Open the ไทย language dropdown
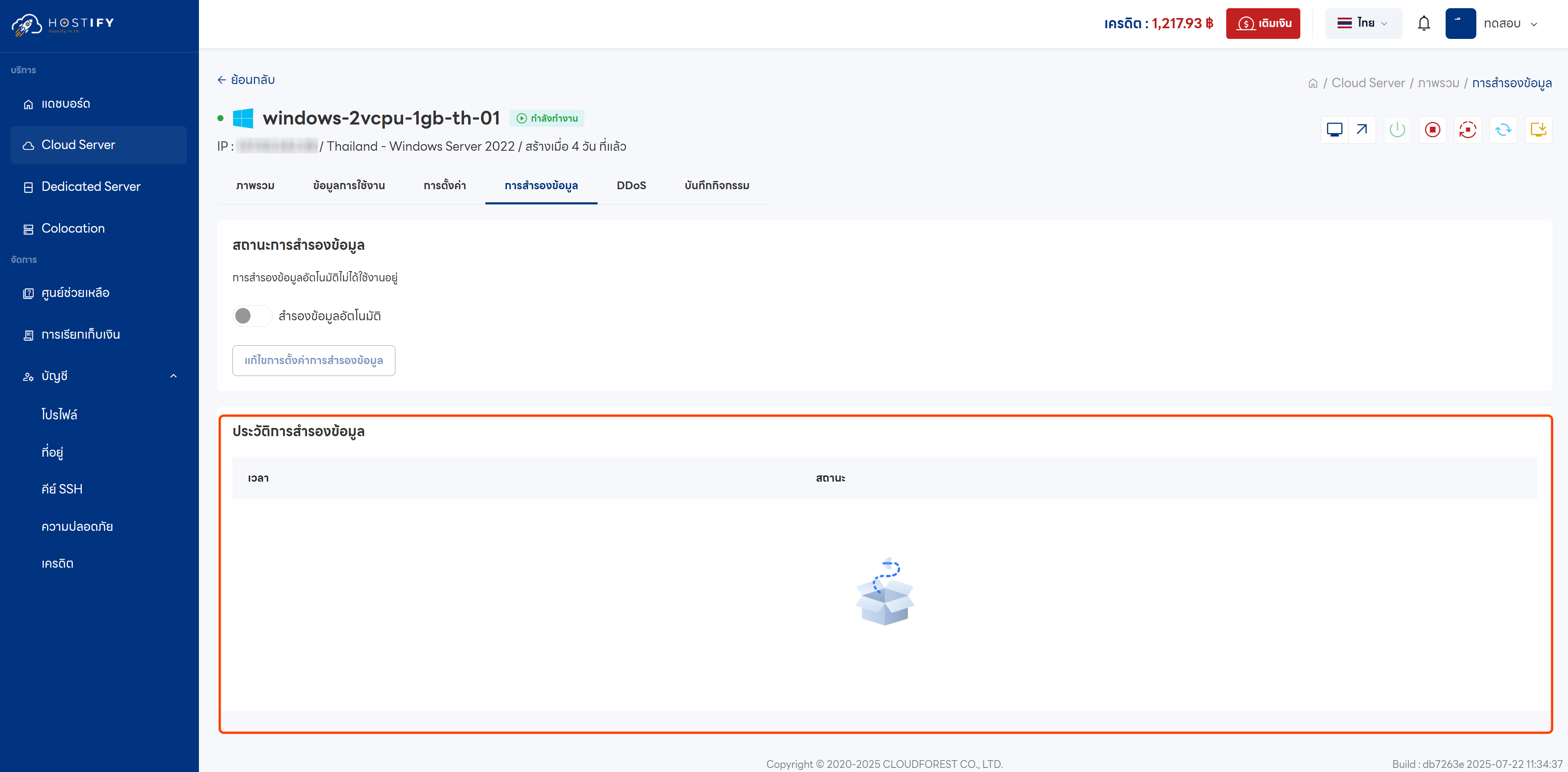This screenshot has width=1568, height=772. pos(1363,23)
